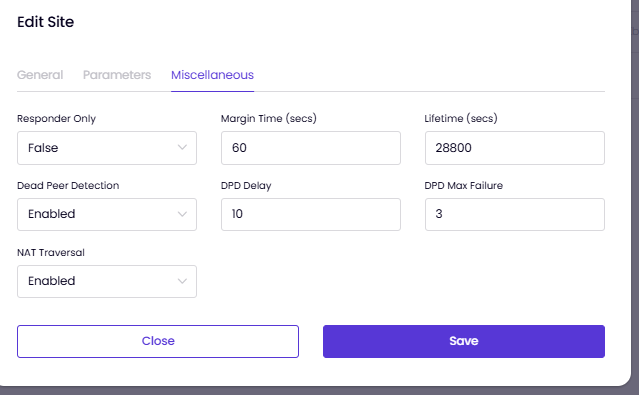Open the NAT Traversal dropdown

click(107, 281)
